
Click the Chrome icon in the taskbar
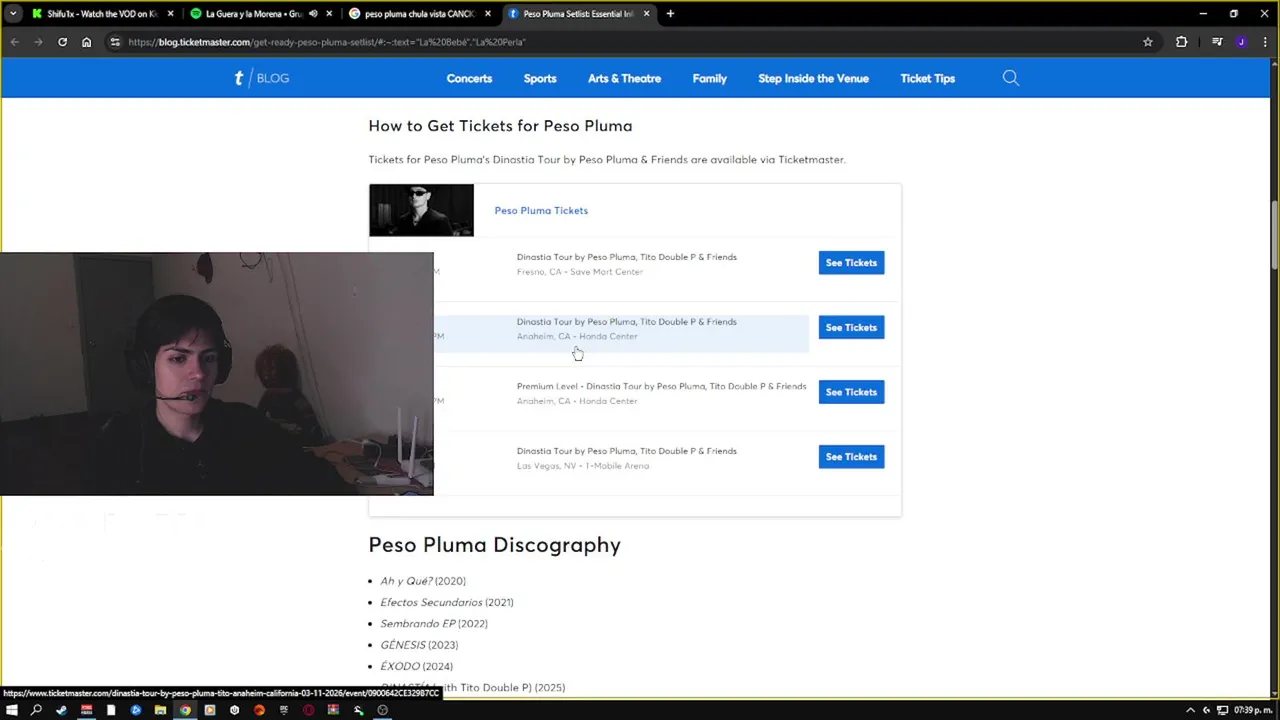click(x=185, y=710)
